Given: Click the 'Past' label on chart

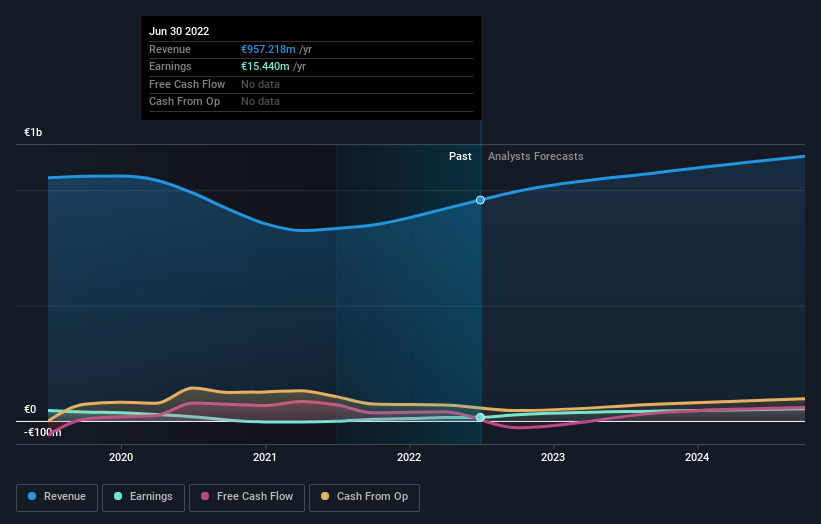Looking at the screenshot, I should pyautogui.click(x=460, y=156).
